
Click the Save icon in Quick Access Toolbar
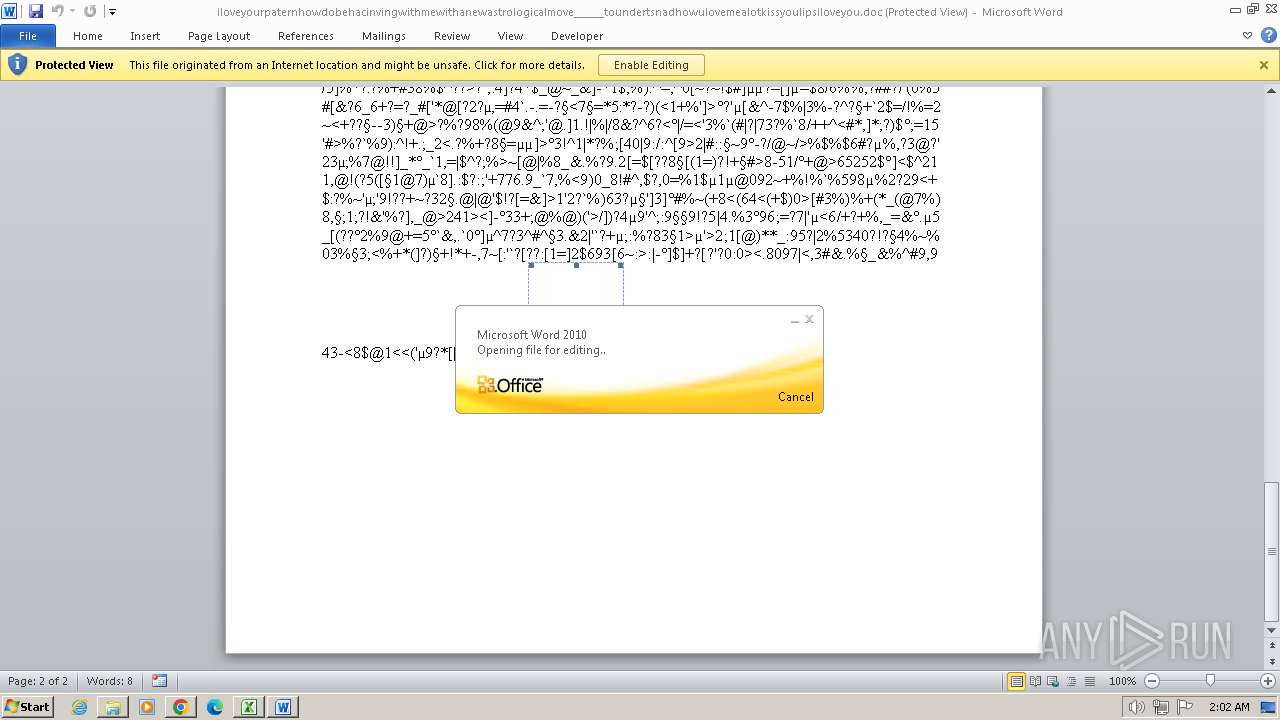tap(36, 11)
